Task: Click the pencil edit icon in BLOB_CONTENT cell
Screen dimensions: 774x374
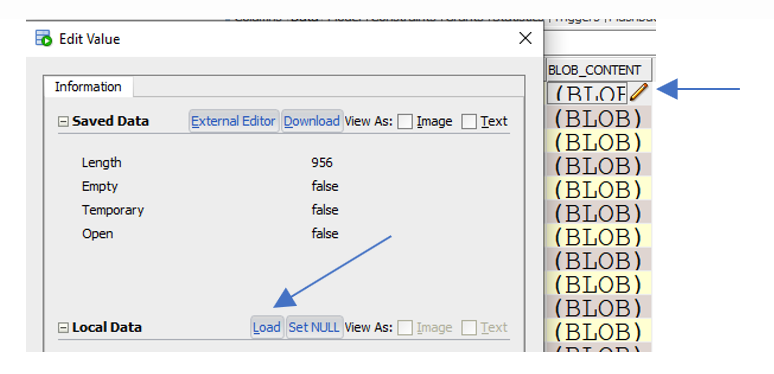Action: pos(639,92)
